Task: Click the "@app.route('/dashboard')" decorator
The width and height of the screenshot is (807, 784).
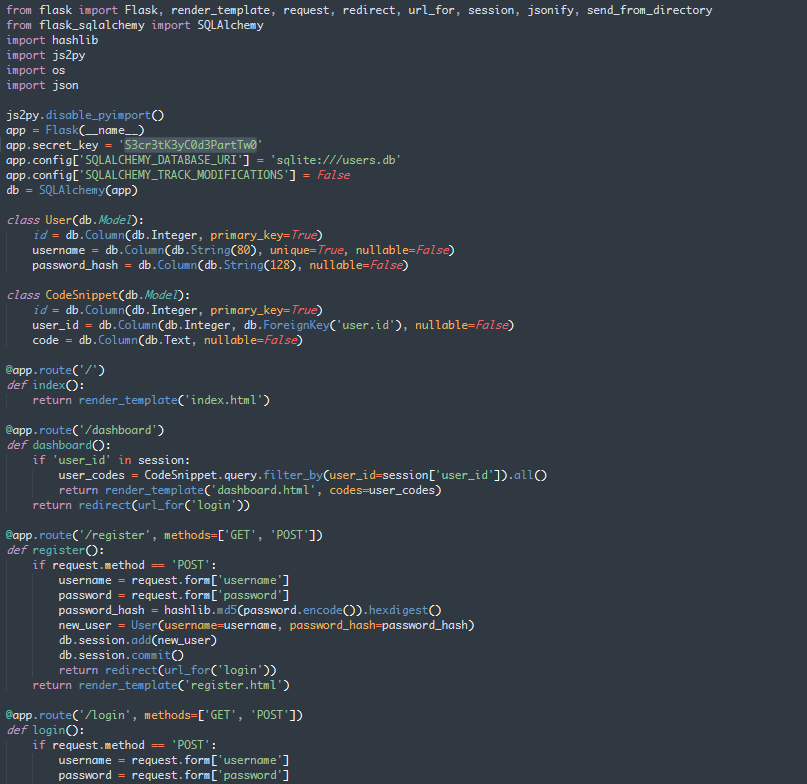Action: coord(85,430)
